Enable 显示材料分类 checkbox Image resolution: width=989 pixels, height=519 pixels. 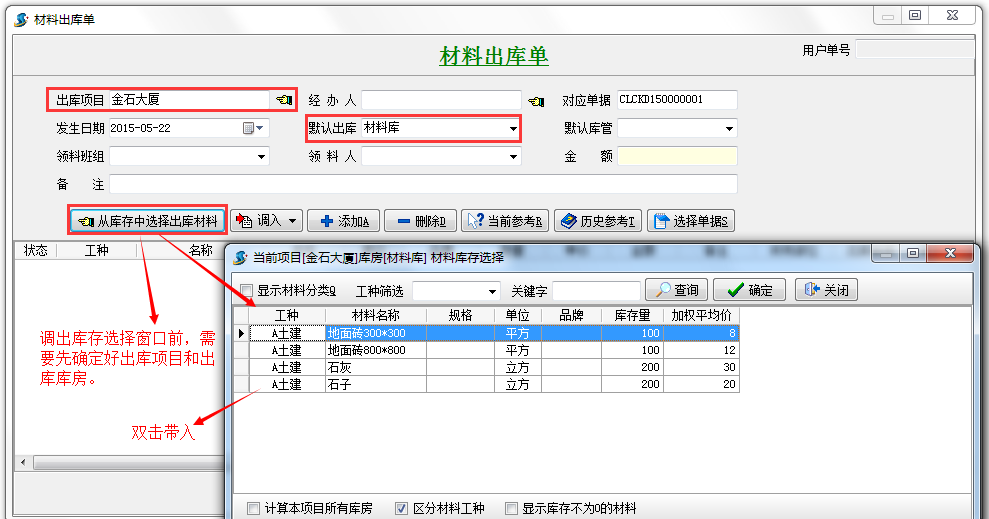tap(247, 291)
